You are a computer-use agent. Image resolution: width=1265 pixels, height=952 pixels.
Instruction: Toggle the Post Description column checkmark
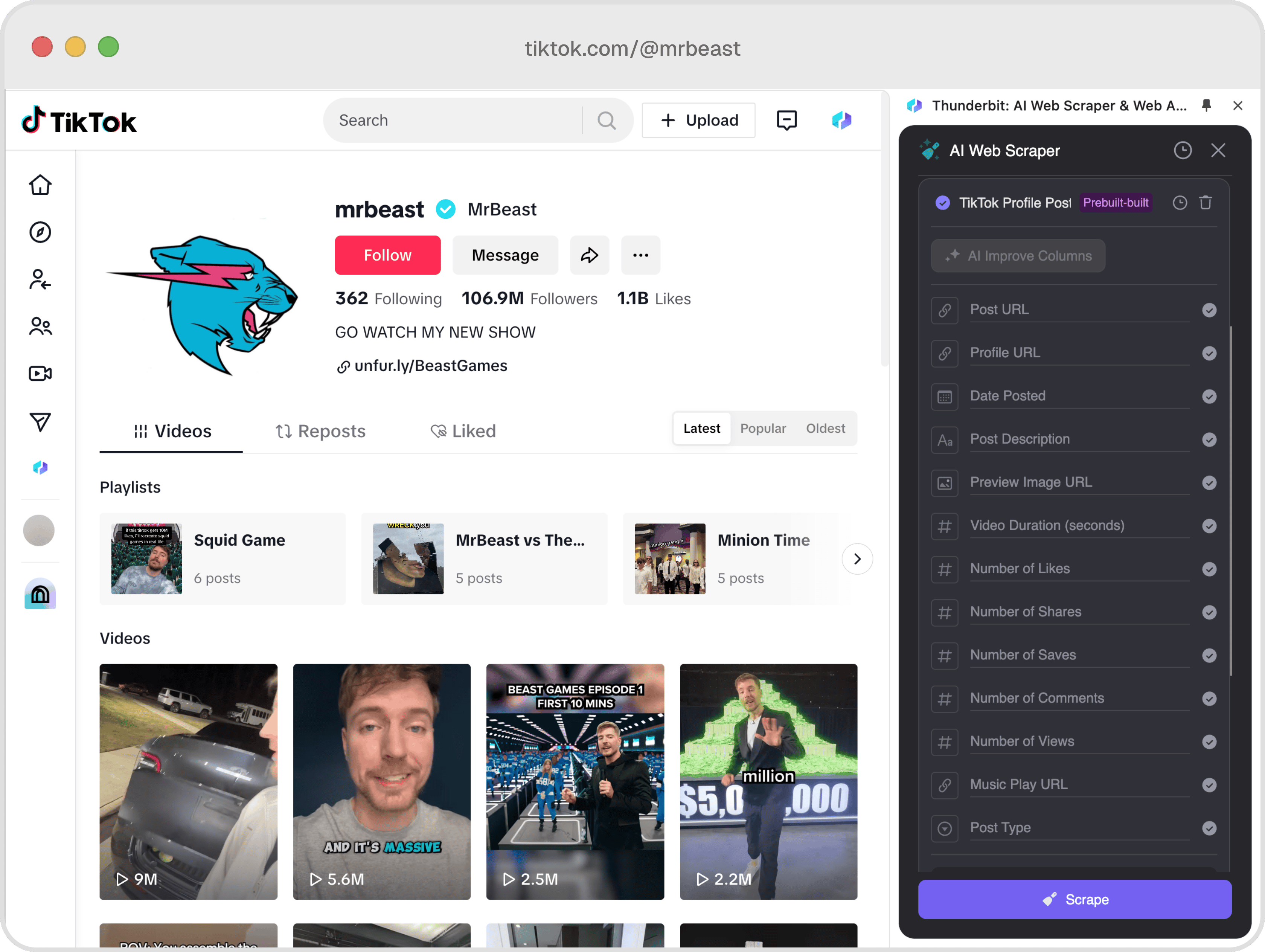[x=1209, y=439]
